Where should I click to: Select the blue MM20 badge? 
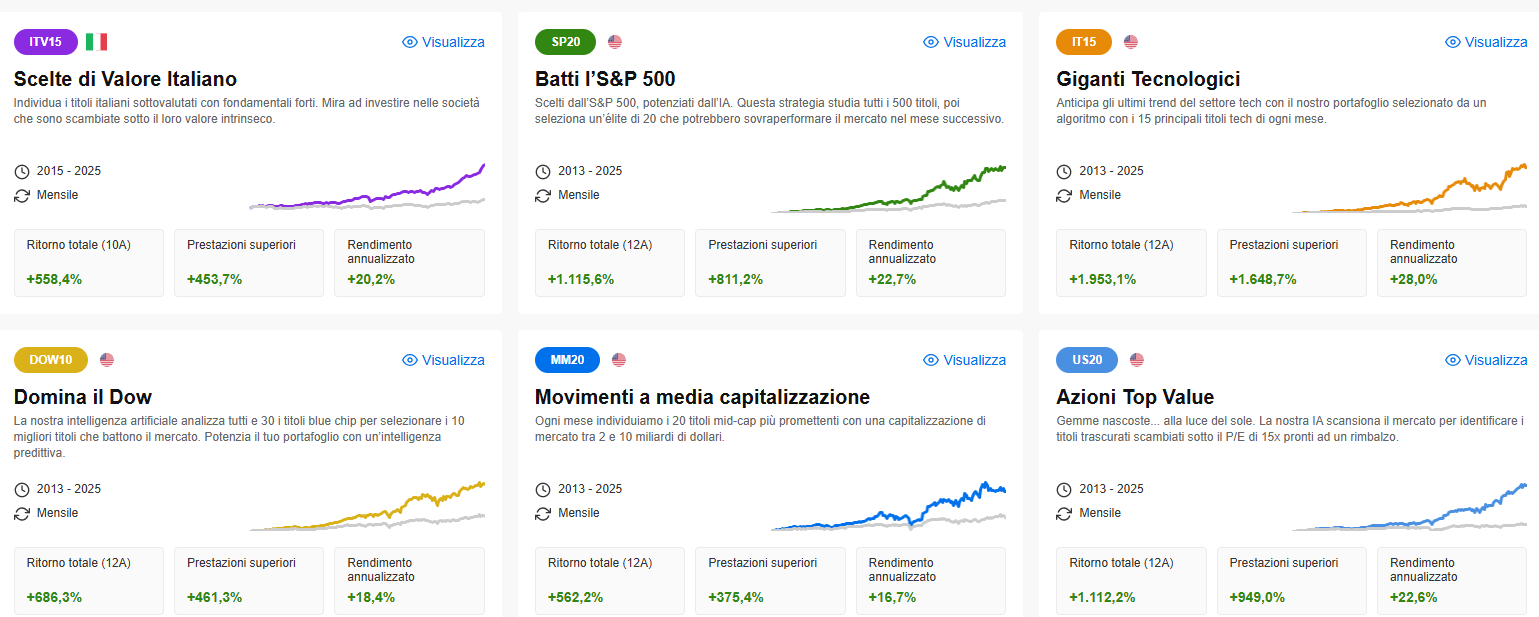coord(567,360)
